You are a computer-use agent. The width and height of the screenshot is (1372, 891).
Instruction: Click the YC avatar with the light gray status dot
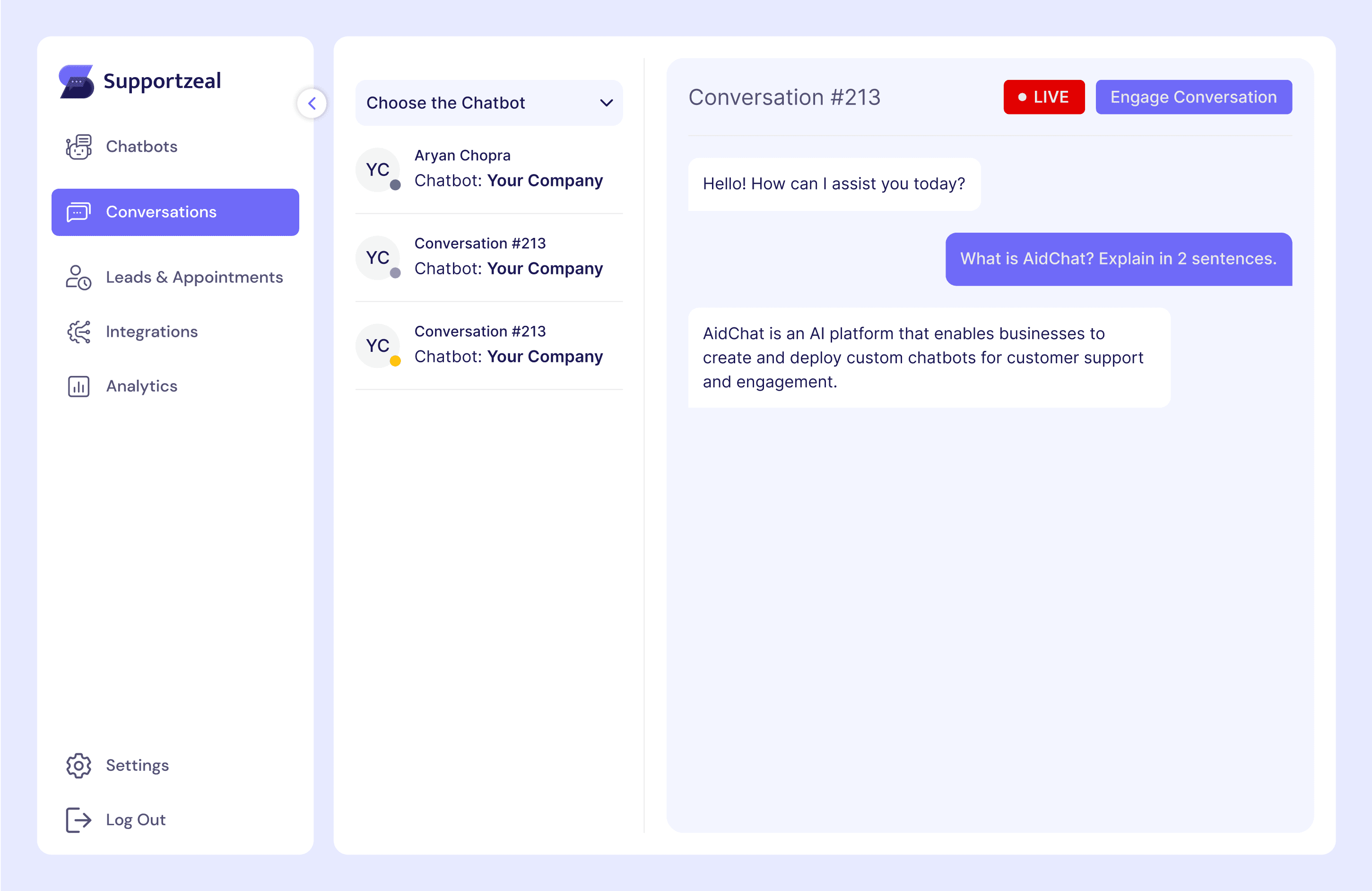click(x=378, y=257)
